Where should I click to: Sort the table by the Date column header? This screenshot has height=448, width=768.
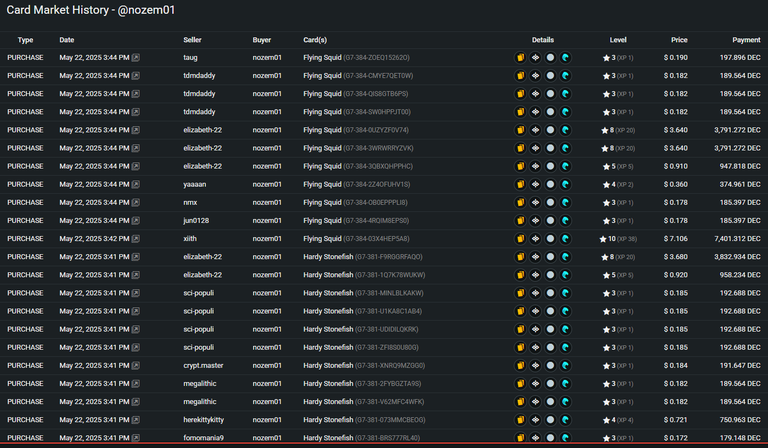point(67,40)
